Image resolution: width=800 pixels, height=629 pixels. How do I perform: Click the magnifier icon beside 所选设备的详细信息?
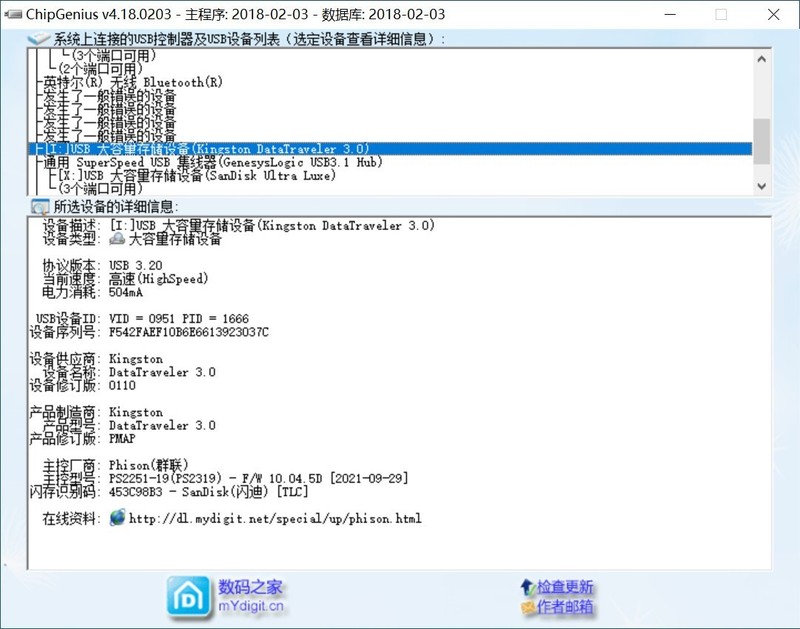39,207
